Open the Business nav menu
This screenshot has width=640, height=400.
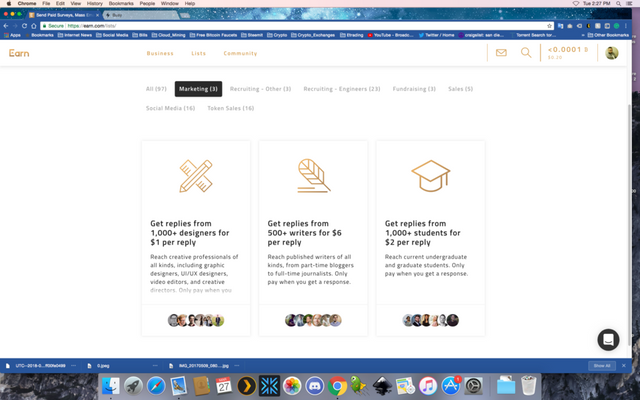coord(160,53)
